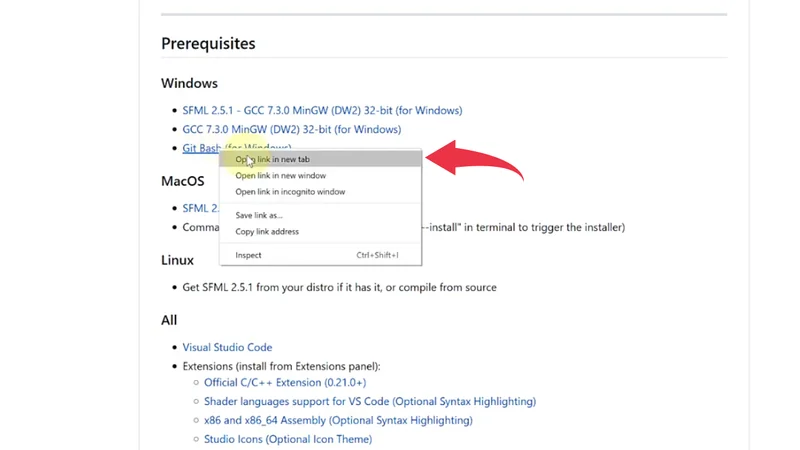Click the Linux section heading
Viewport: 800px width, 450px height.
pyautogui.click(x=177, y=260)
